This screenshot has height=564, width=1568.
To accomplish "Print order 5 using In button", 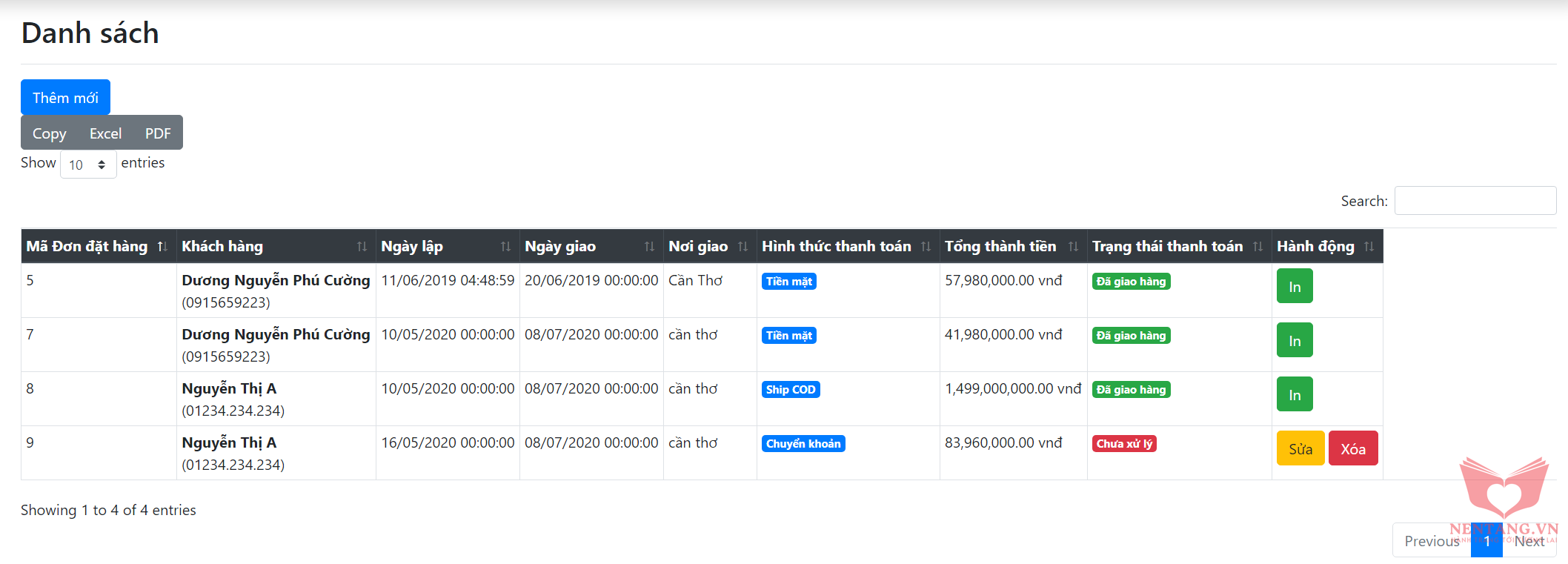I will point(1294,287).
